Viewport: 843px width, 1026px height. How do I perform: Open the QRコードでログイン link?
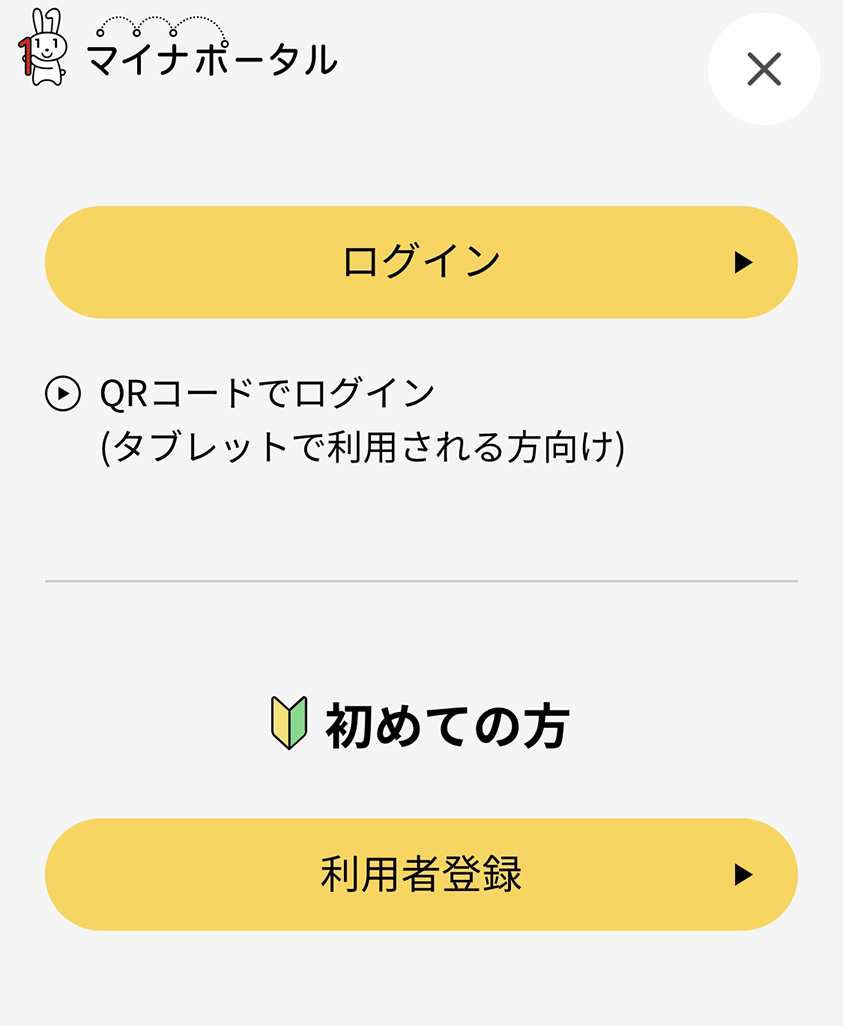267,394
